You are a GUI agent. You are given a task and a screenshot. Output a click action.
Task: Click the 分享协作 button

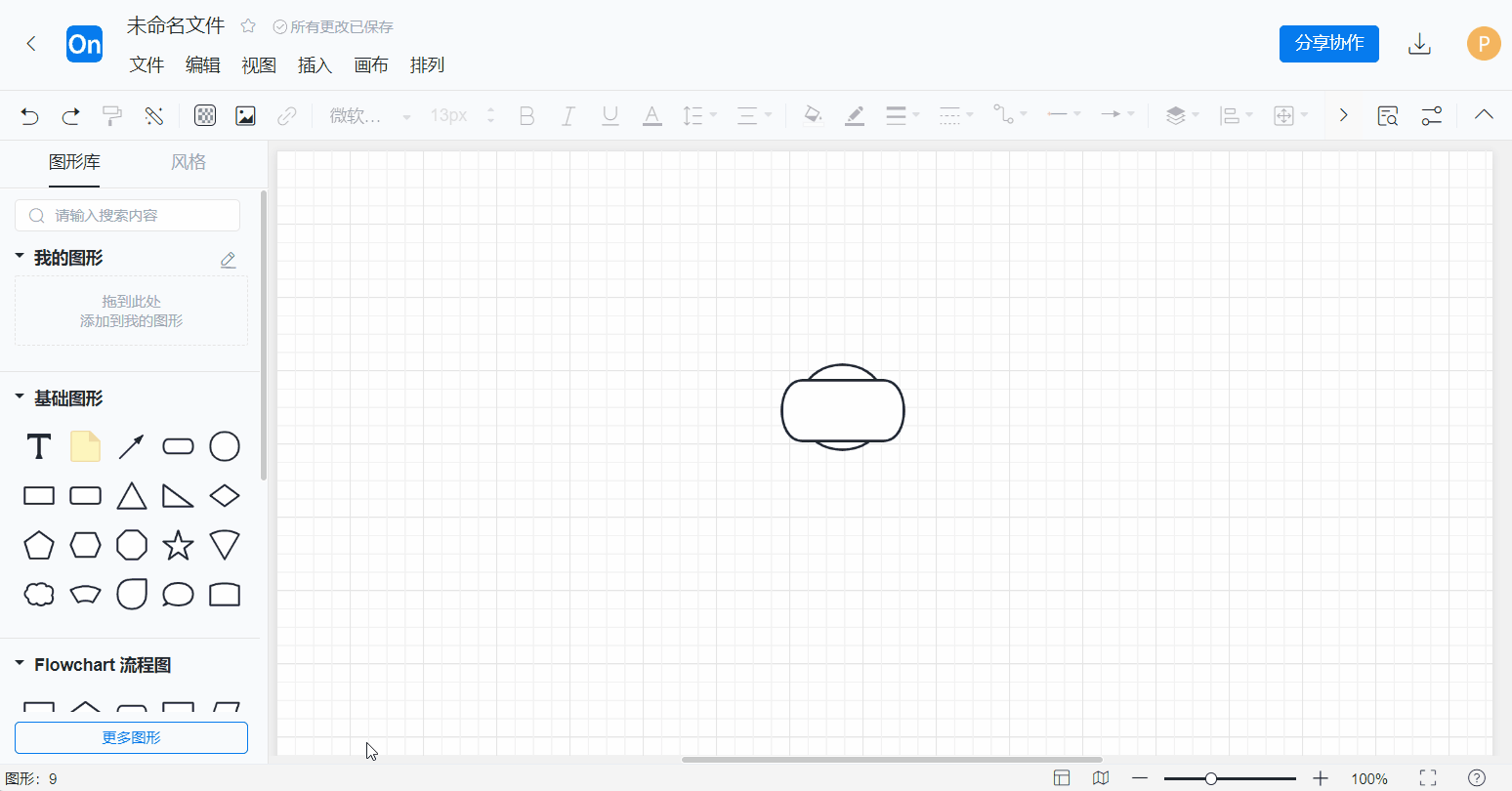pyautogui.click(x=1329, y=44)
